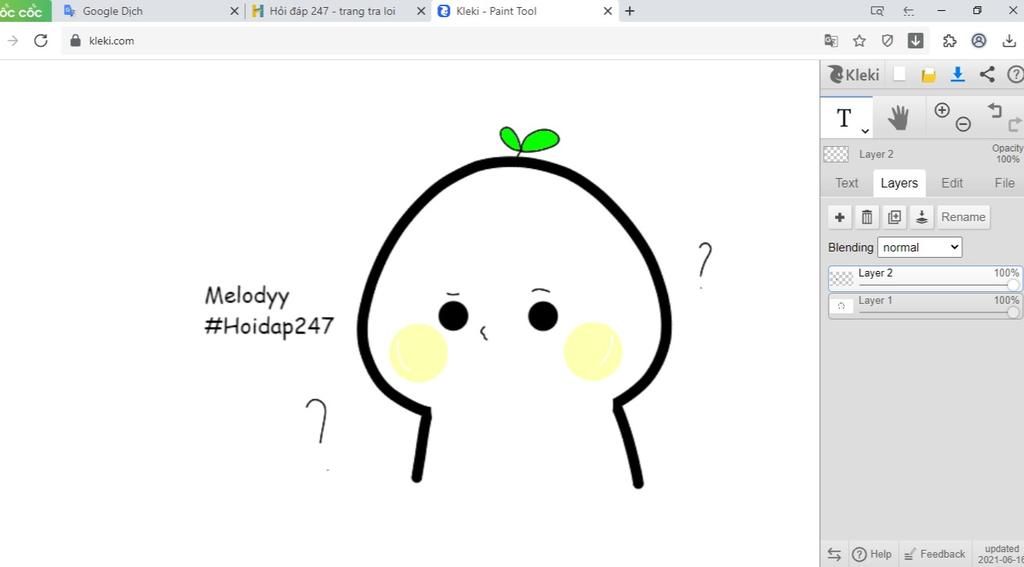This screenshot has height=567, width=1024.
Task: Open the browser profile menu
Action: pyautogui.click(x=978, y=40)
